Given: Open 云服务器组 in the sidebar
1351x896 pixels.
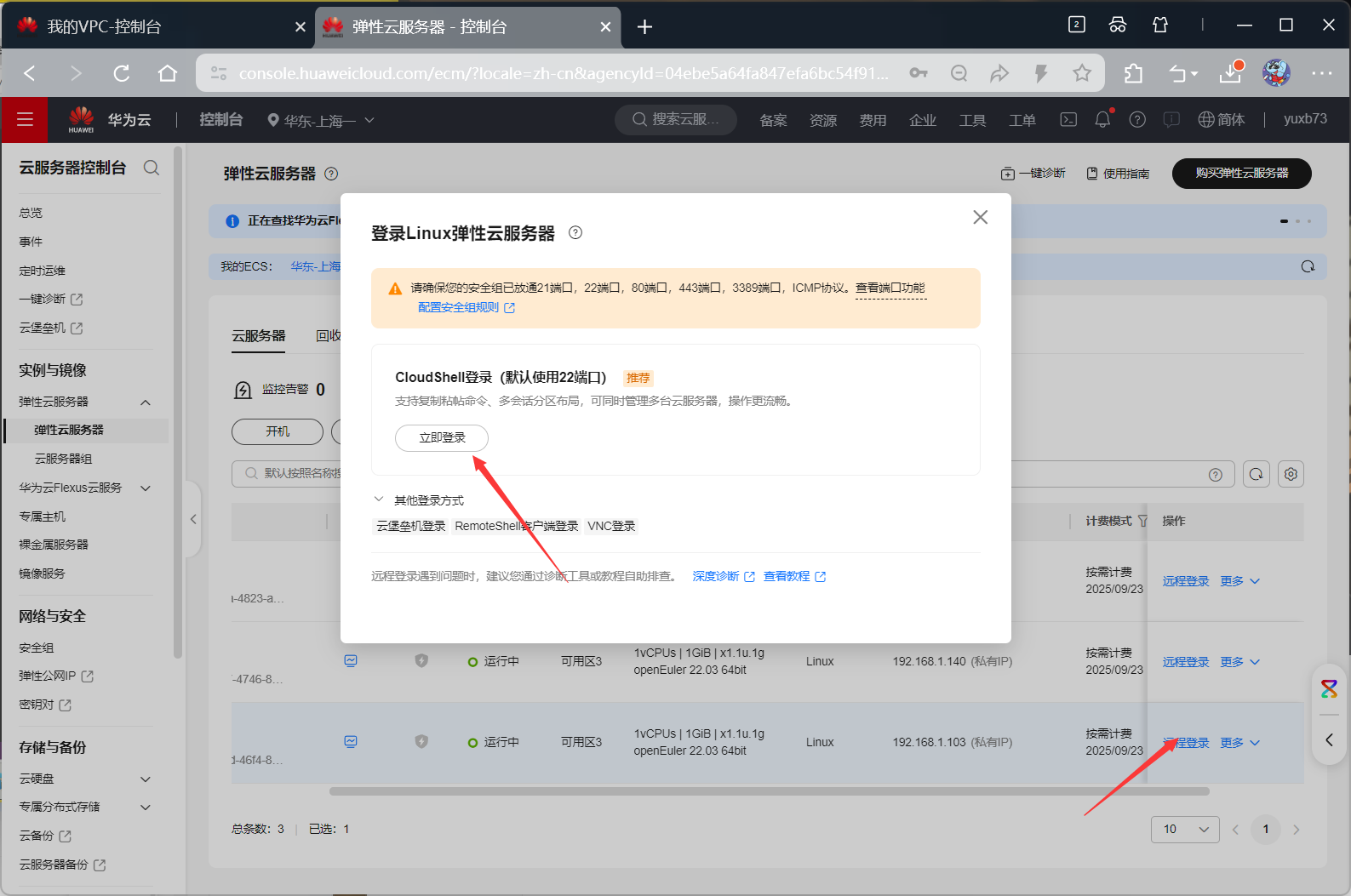Looking at the screenshot, I should click(63, 459).
